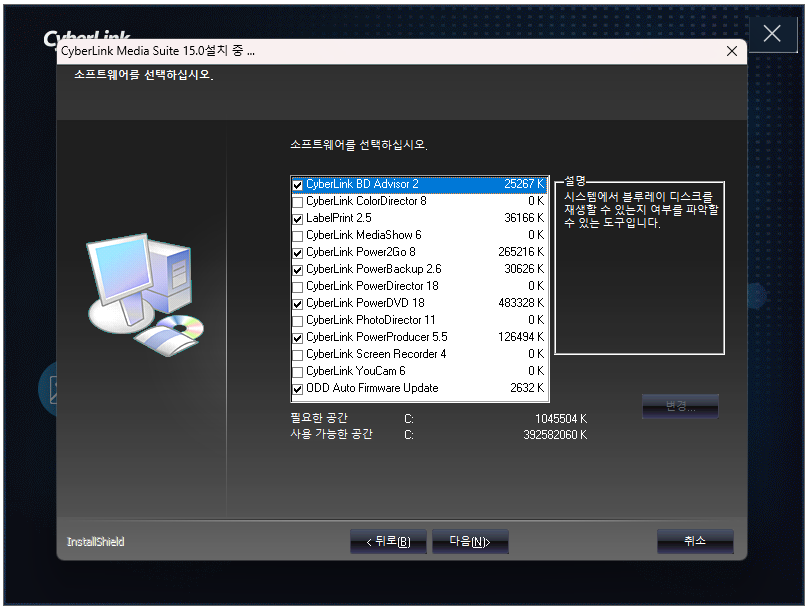Disable CyberLink Power2Go 8

coord(296,253)
